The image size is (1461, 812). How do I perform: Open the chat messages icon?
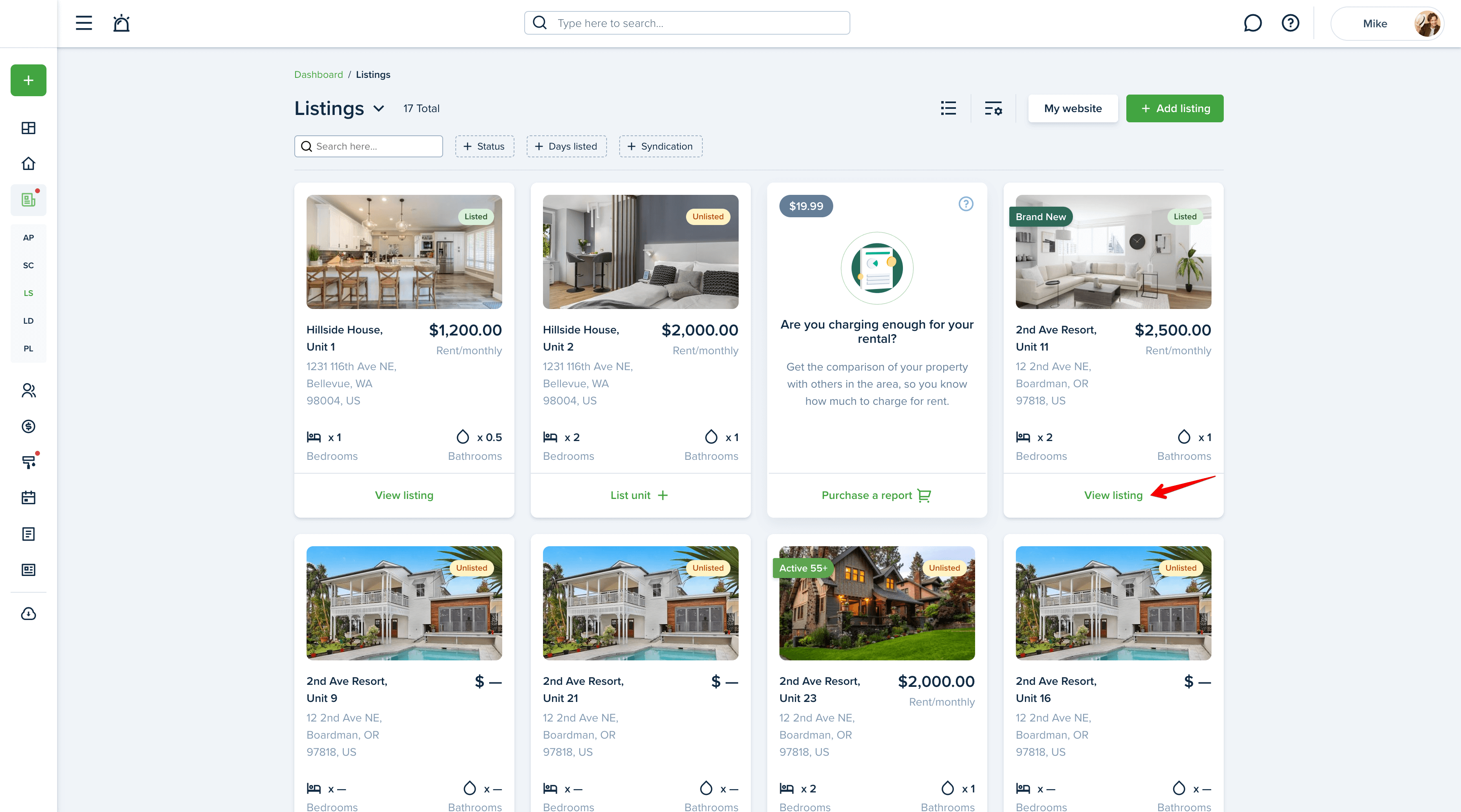coord(1252,23)
